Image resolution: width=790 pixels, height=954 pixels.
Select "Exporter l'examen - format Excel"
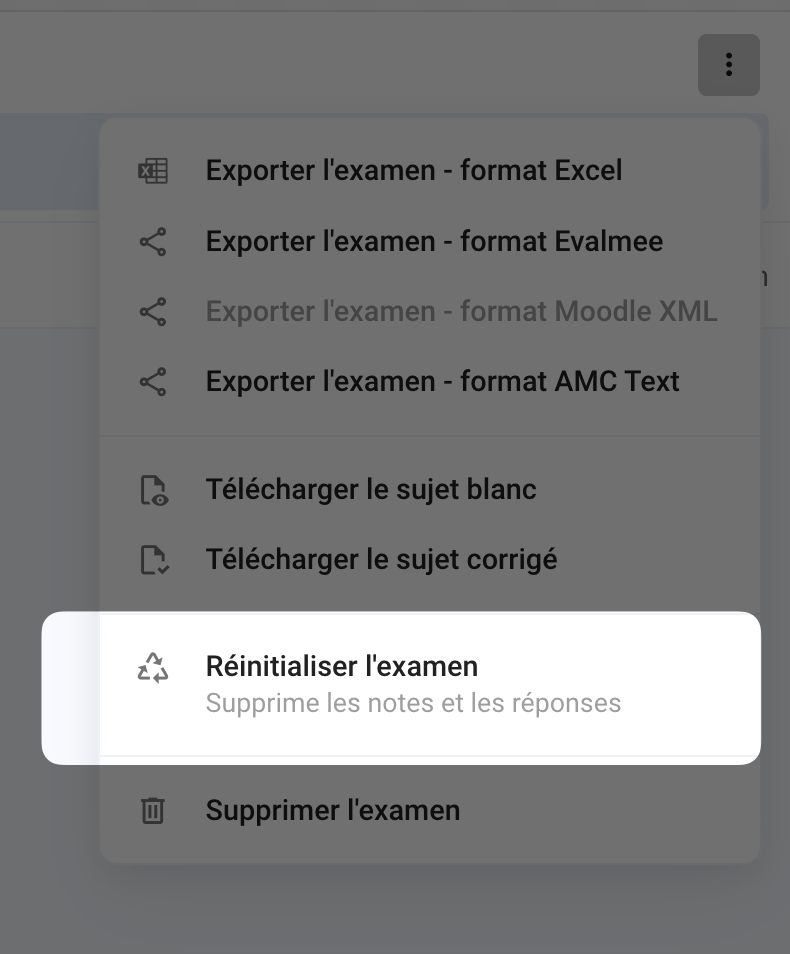click(413, 171)
